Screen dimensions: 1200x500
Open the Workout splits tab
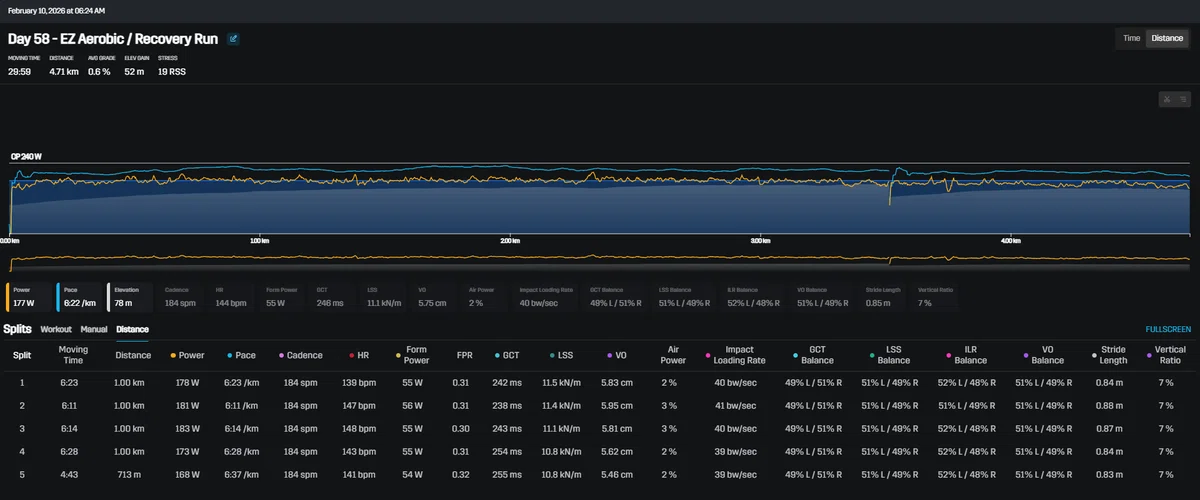[56, 329]
